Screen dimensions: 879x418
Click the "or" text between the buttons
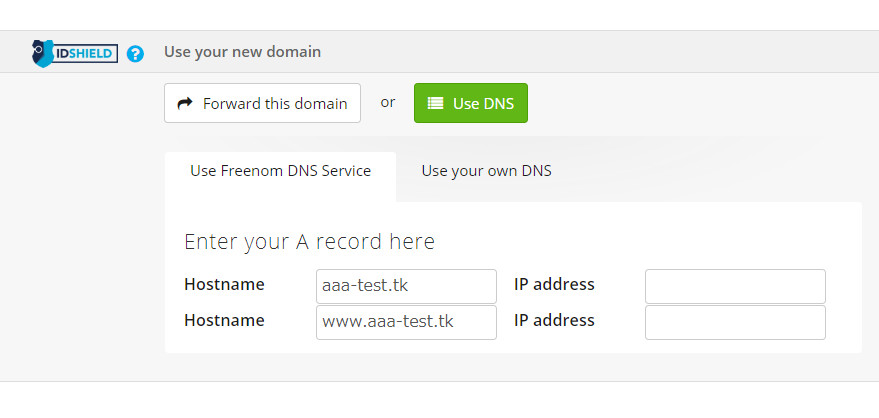point(388,102)
